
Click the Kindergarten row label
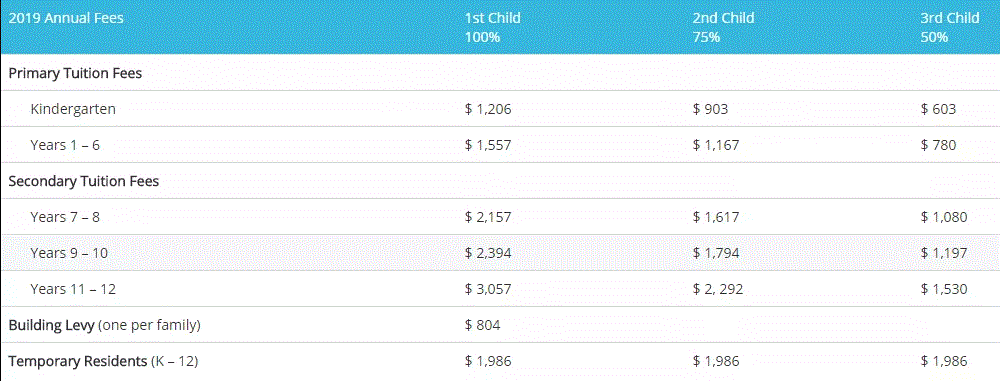pos(73,109)
